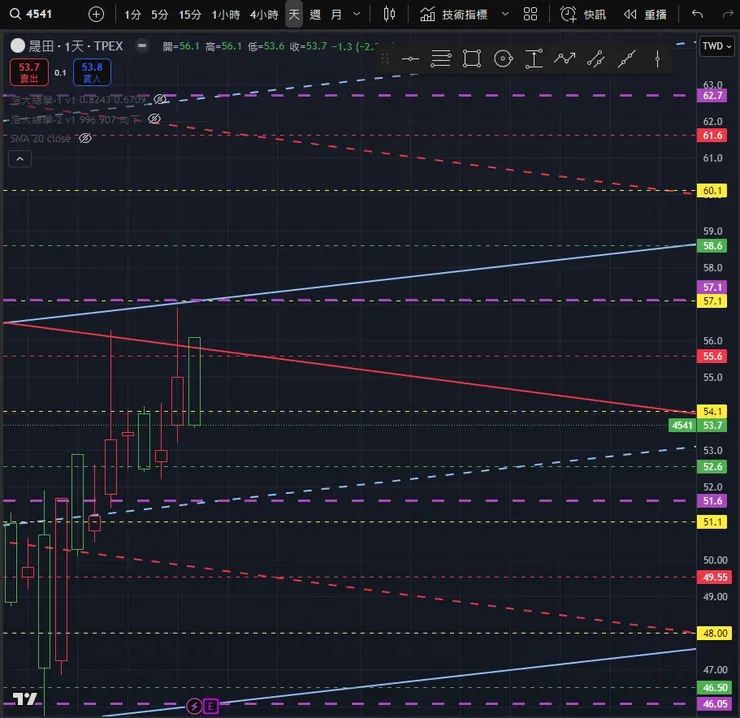Viewport: 740px width, 718px height.
Task: Redo the chart action
Action: tap(727, 14)
